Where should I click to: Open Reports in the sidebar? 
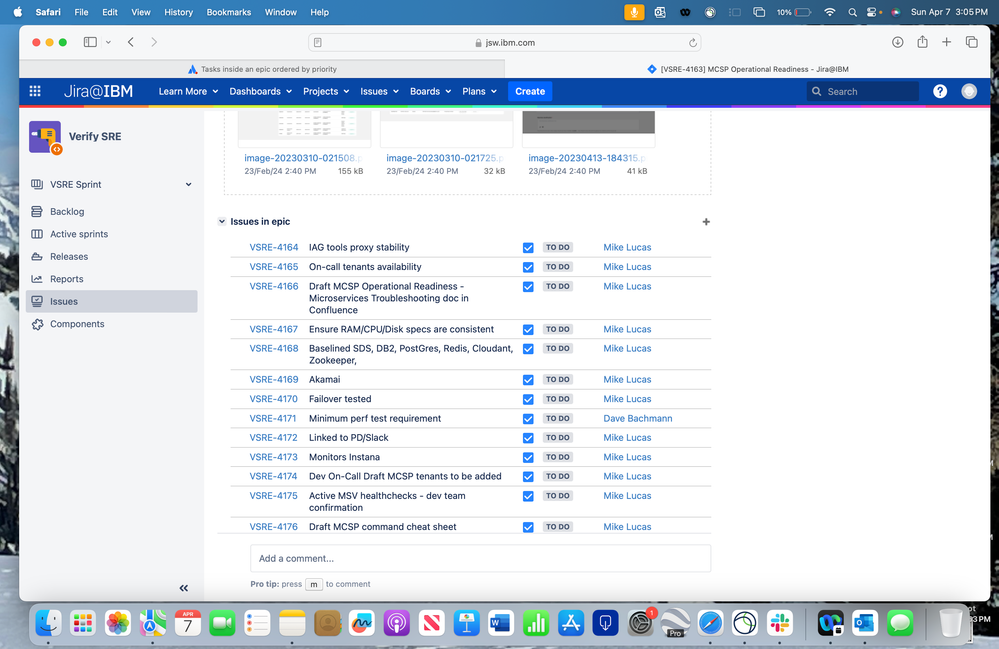[66, 278]
